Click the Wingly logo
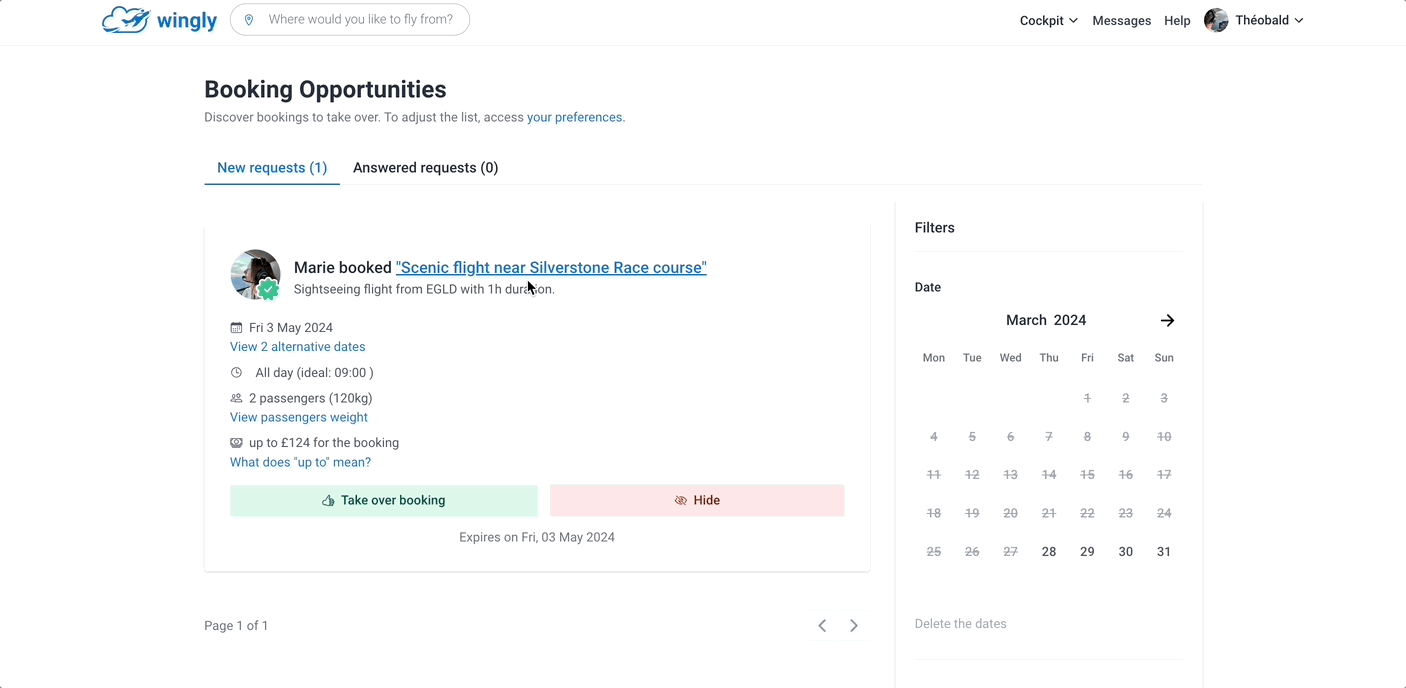 [x=160, y=20]
